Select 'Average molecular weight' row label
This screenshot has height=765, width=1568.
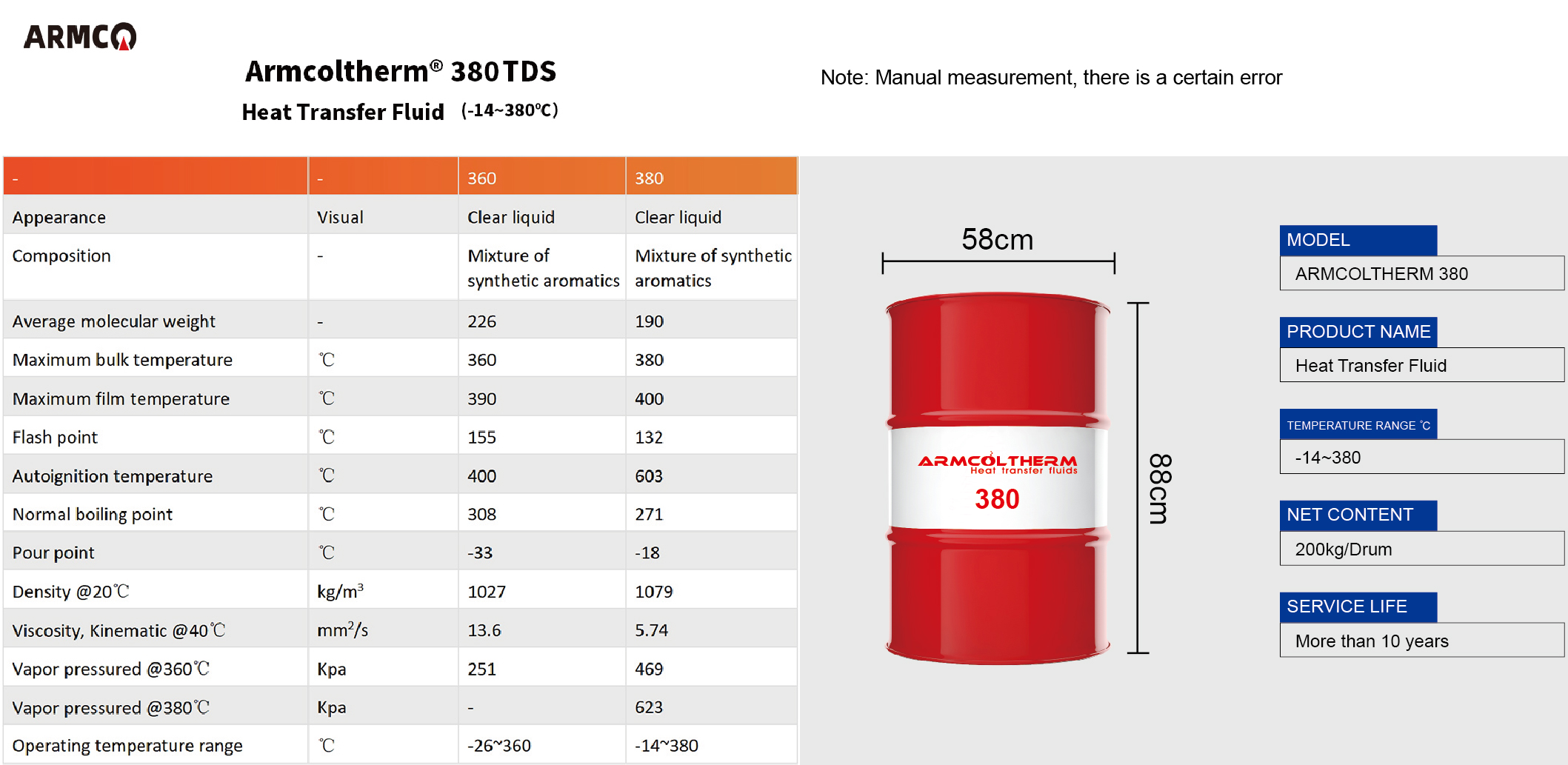click(x=114, y=321)
